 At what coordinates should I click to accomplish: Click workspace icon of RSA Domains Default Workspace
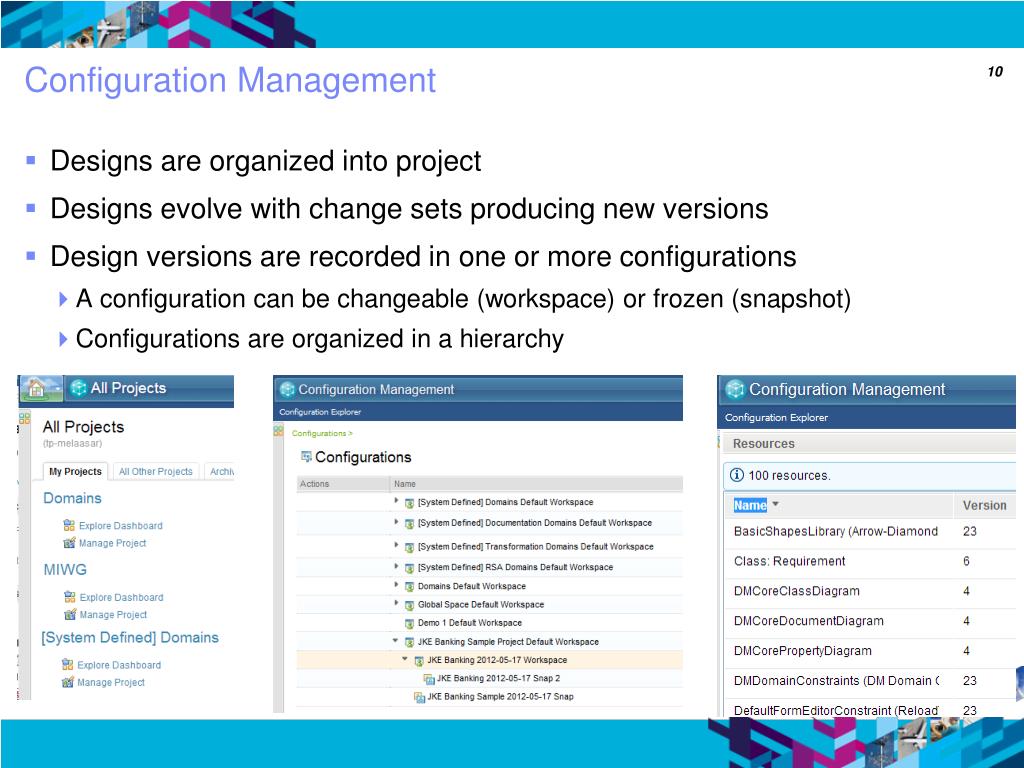click(x=409, y=568)
